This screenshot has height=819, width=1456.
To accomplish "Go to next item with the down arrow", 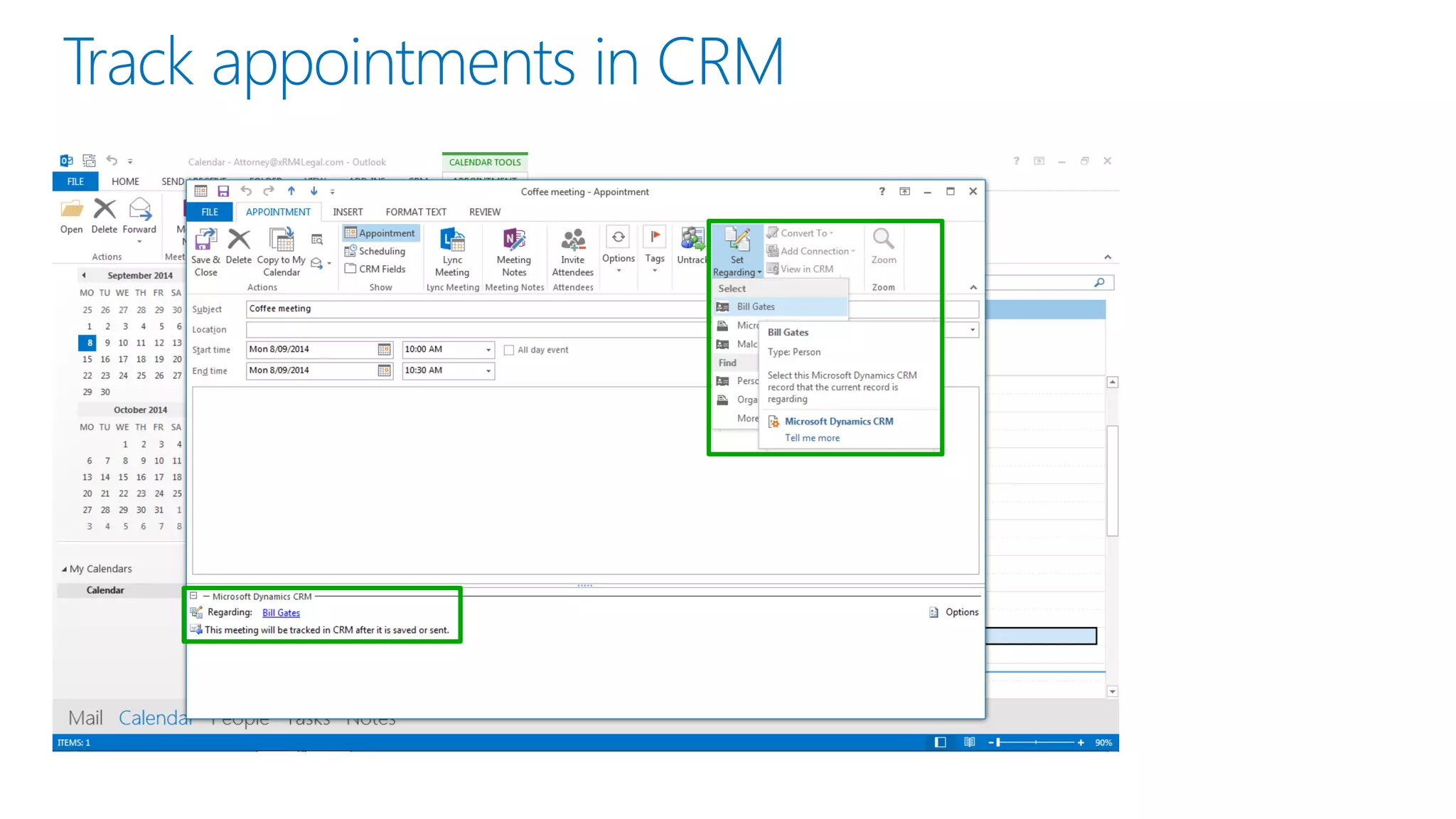I will pos(314,191).
